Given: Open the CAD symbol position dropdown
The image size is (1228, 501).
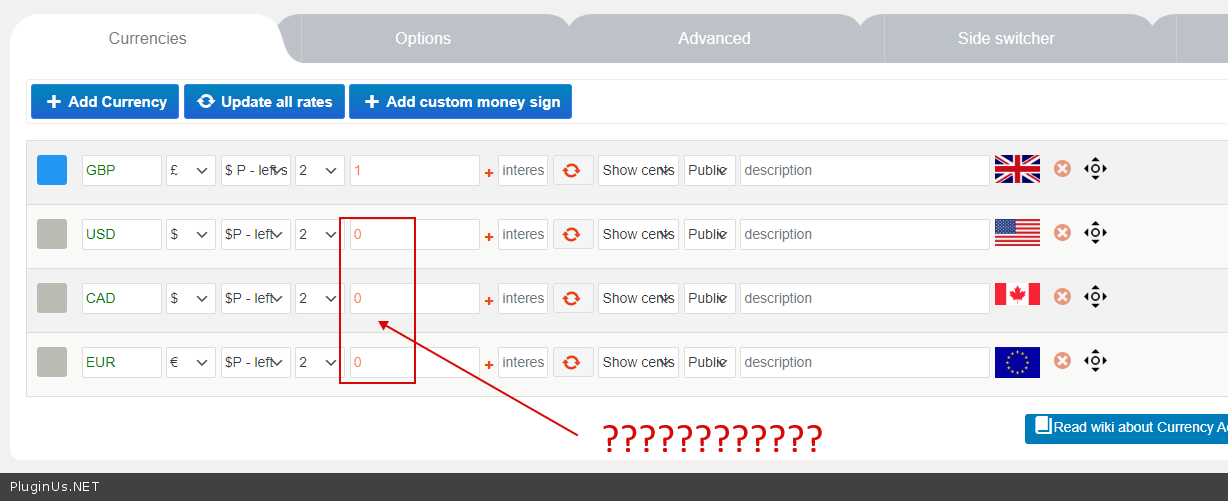Looking at the screenshot, I should click(x=256, y=298).
